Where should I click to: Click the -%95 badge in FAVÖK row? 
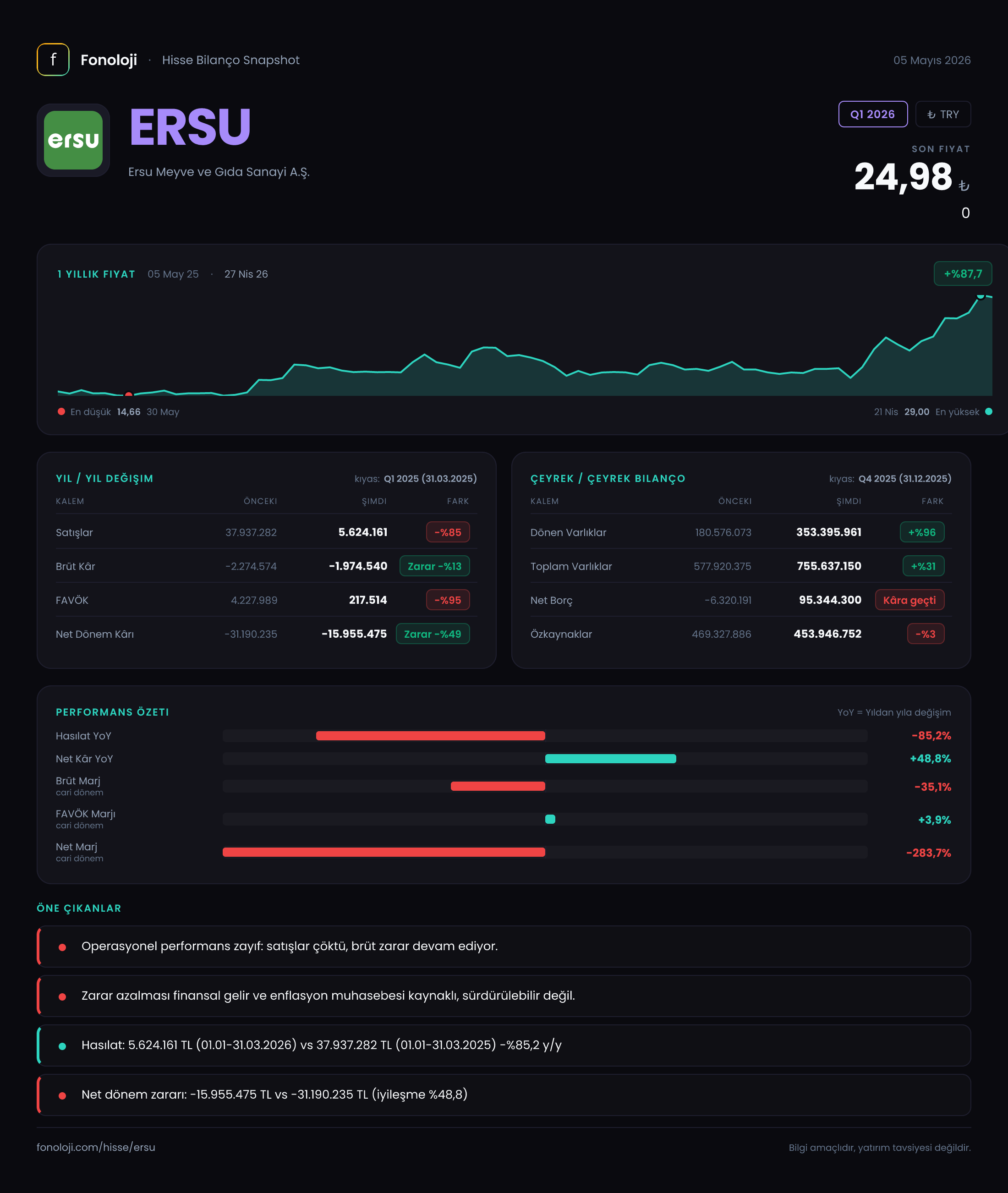click(x=448, y=600)
